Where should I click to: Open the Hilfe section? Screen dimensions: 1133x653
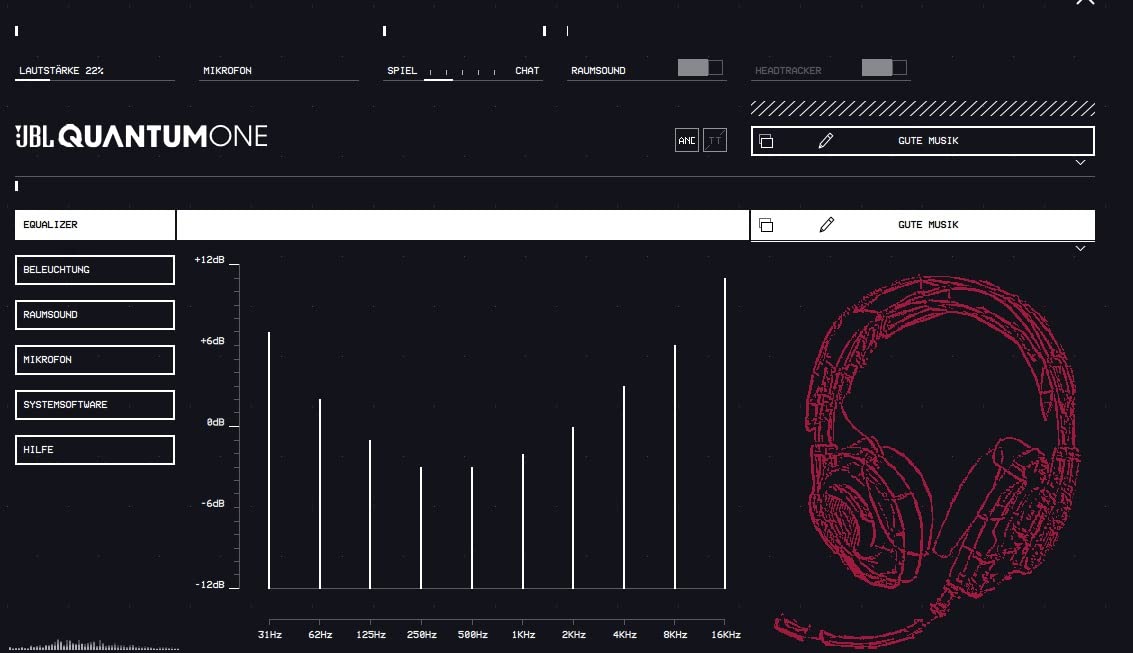coord(95,449)
